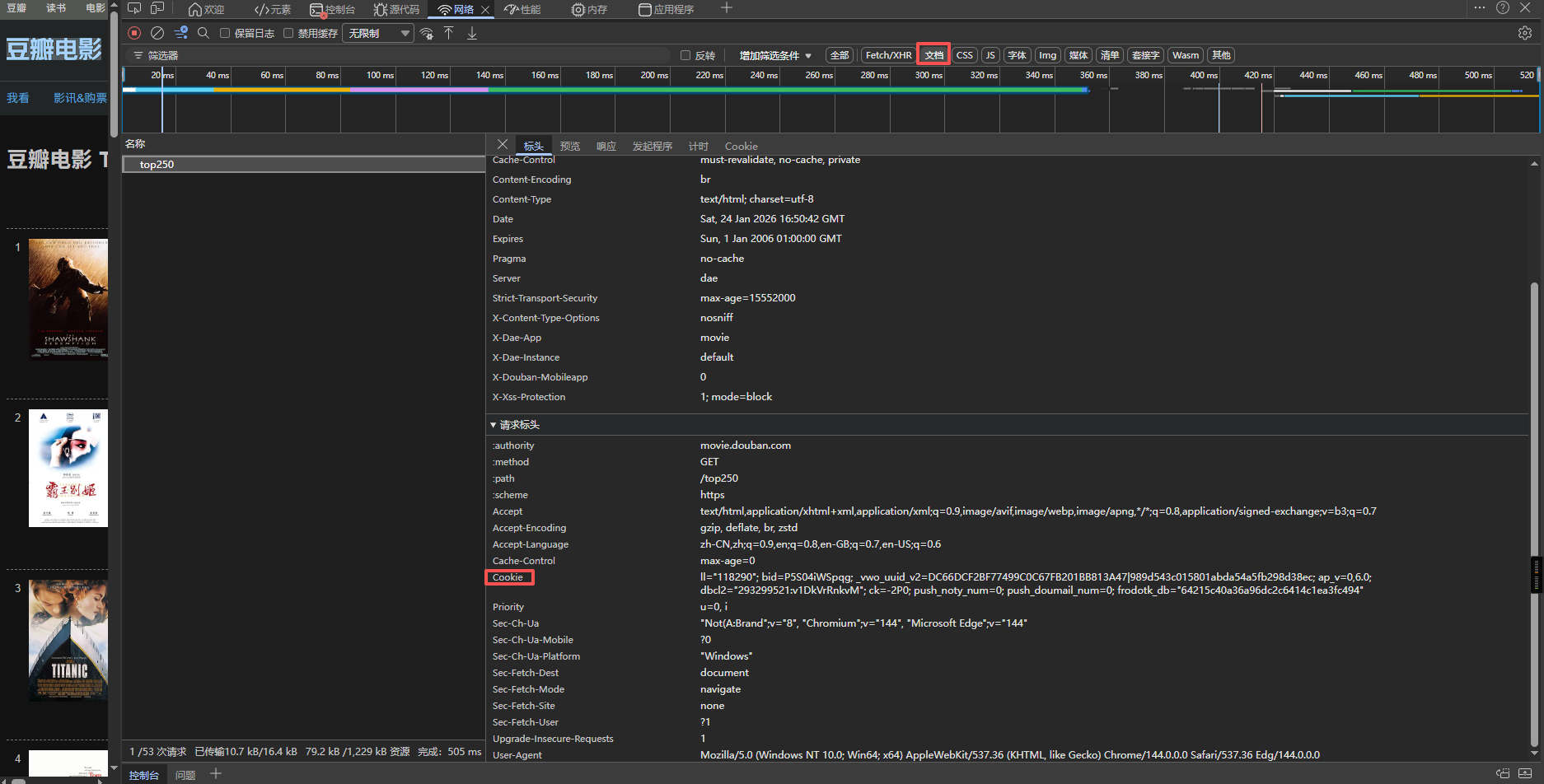
Task: Open the network search magnifier
Action: [x=204, y=33]
